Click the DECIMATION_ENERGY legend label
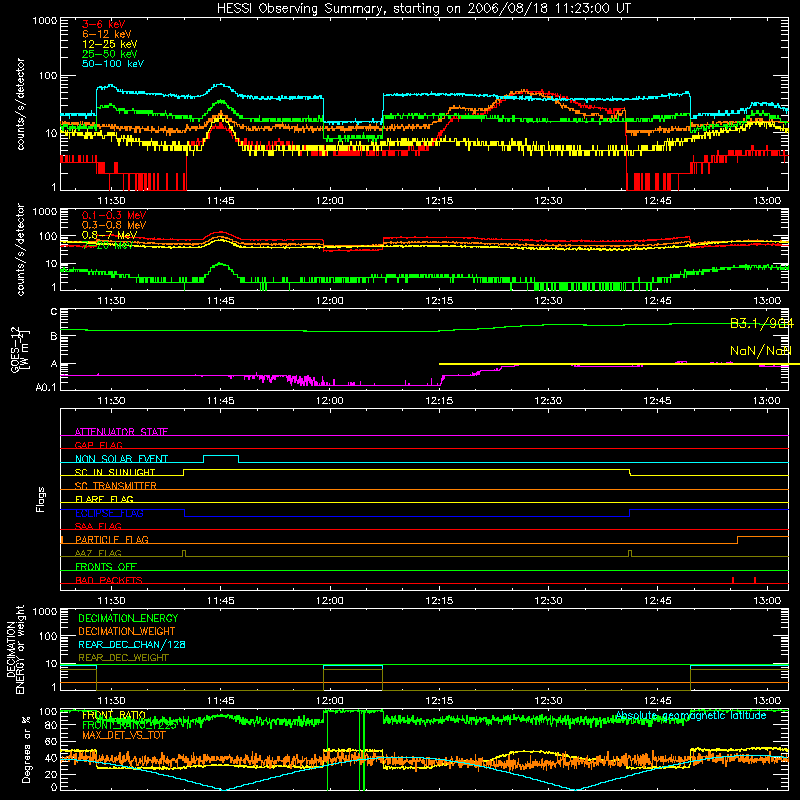 coord(128,618)
